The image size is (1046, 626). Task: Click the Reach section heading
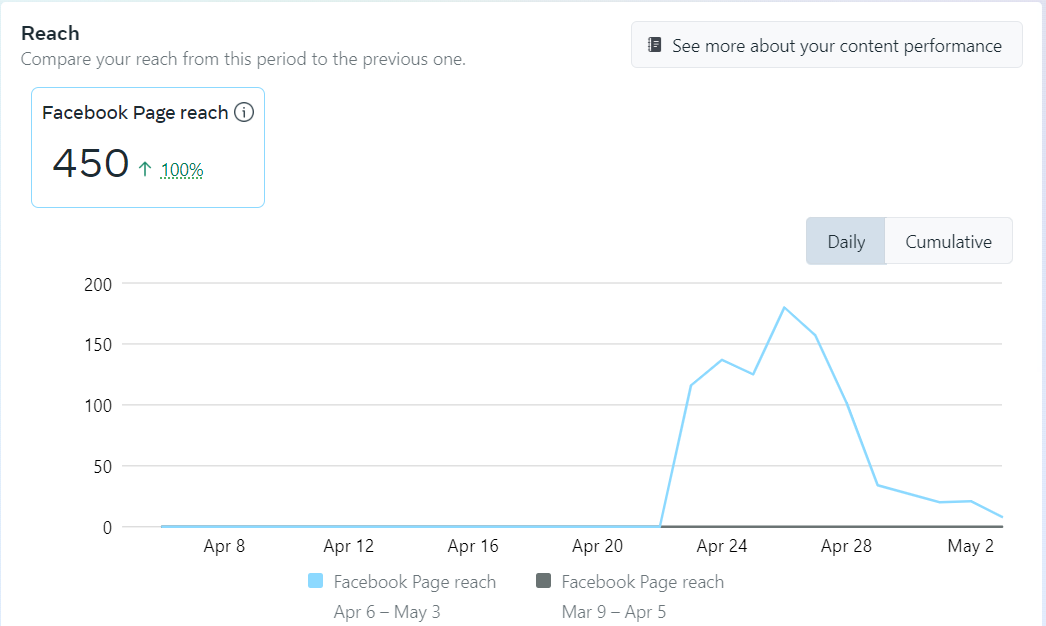point(50,34)
